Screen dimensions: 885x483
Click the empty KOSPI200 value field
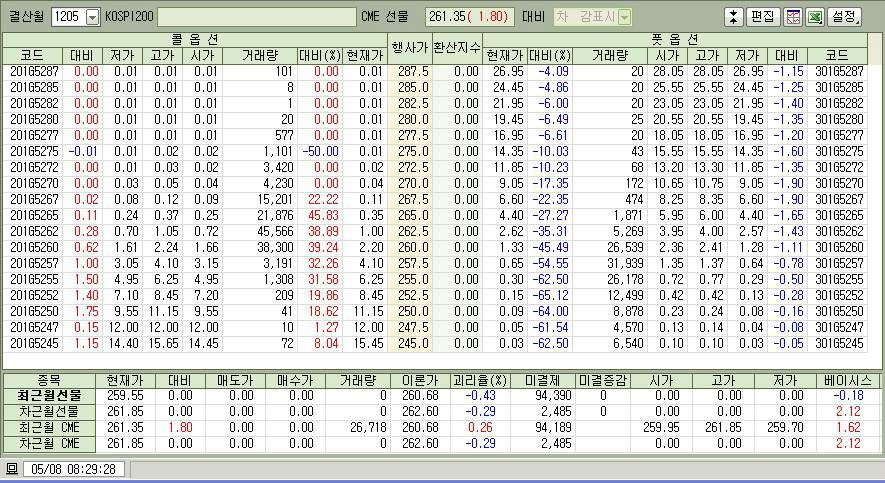pos(256,17)
